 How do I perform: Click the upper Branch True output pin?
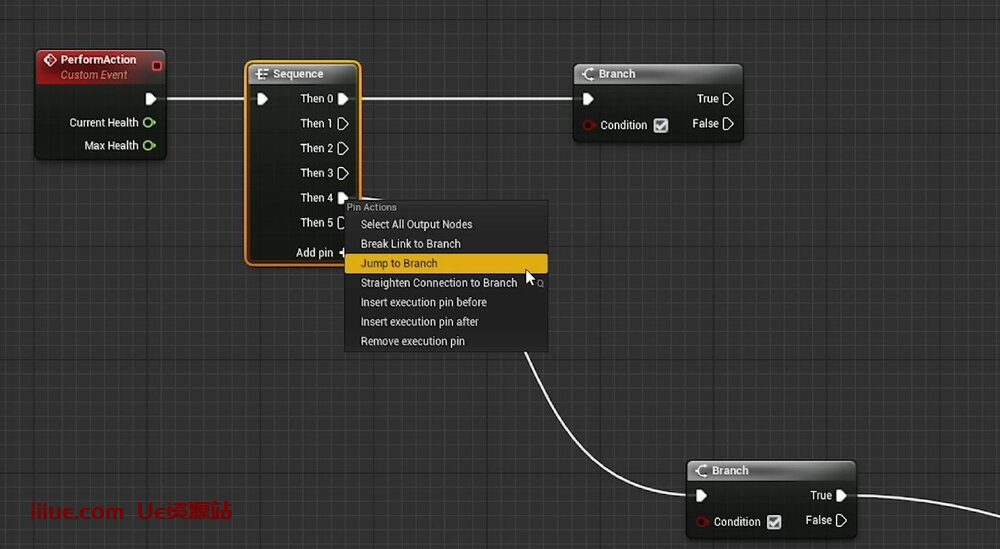[x=728, y=99]
